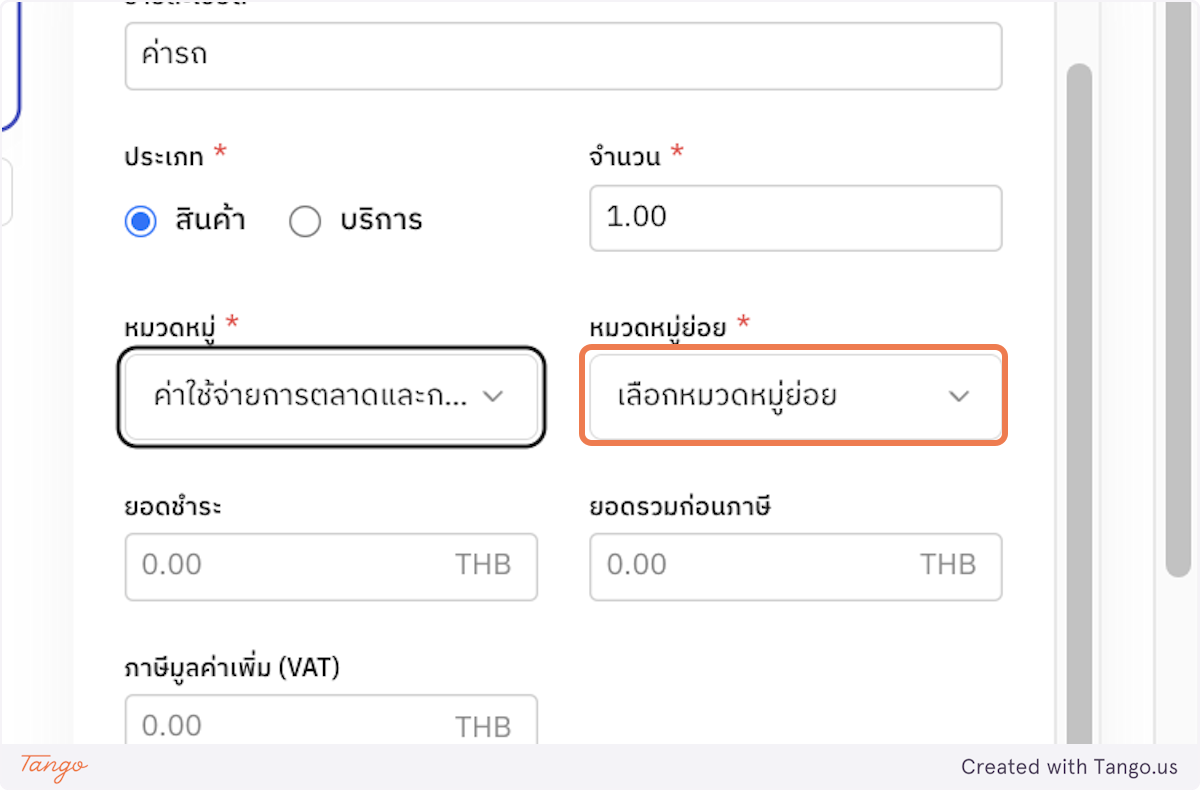Select the บริการ radio button

pos(306,221)
